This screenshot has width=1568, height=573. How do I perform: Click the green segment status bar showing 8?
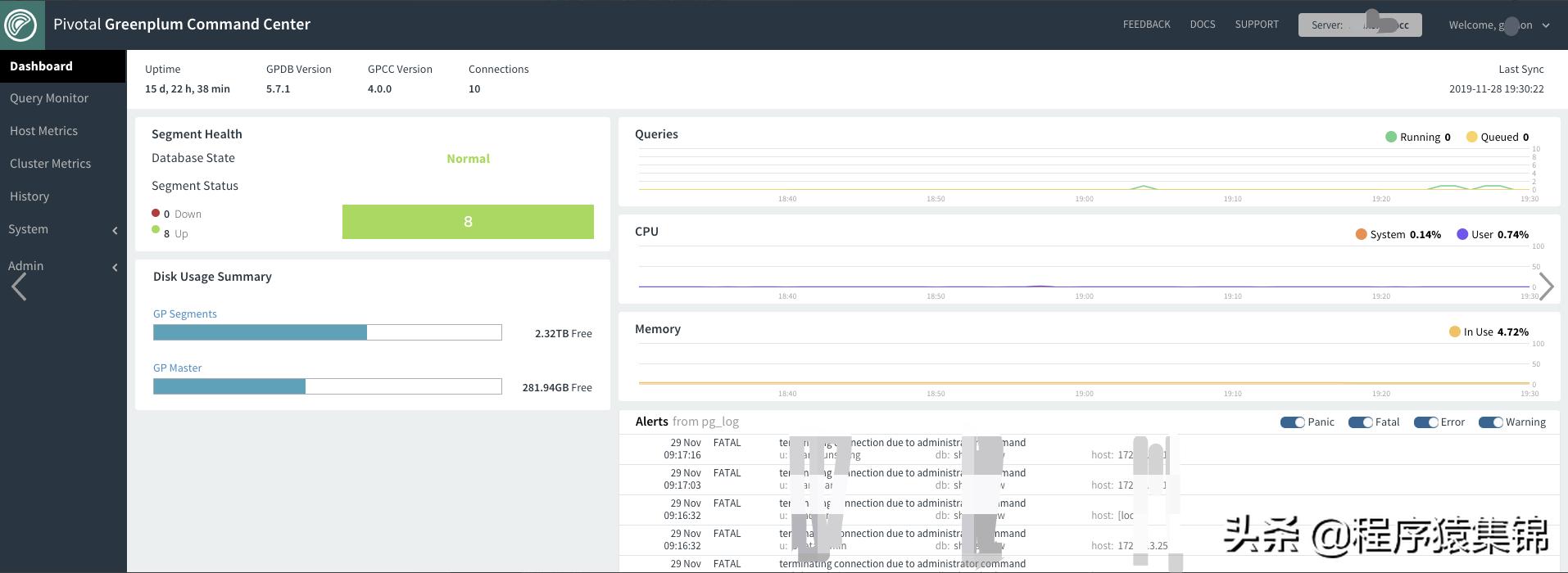click(x=468, y=222)
